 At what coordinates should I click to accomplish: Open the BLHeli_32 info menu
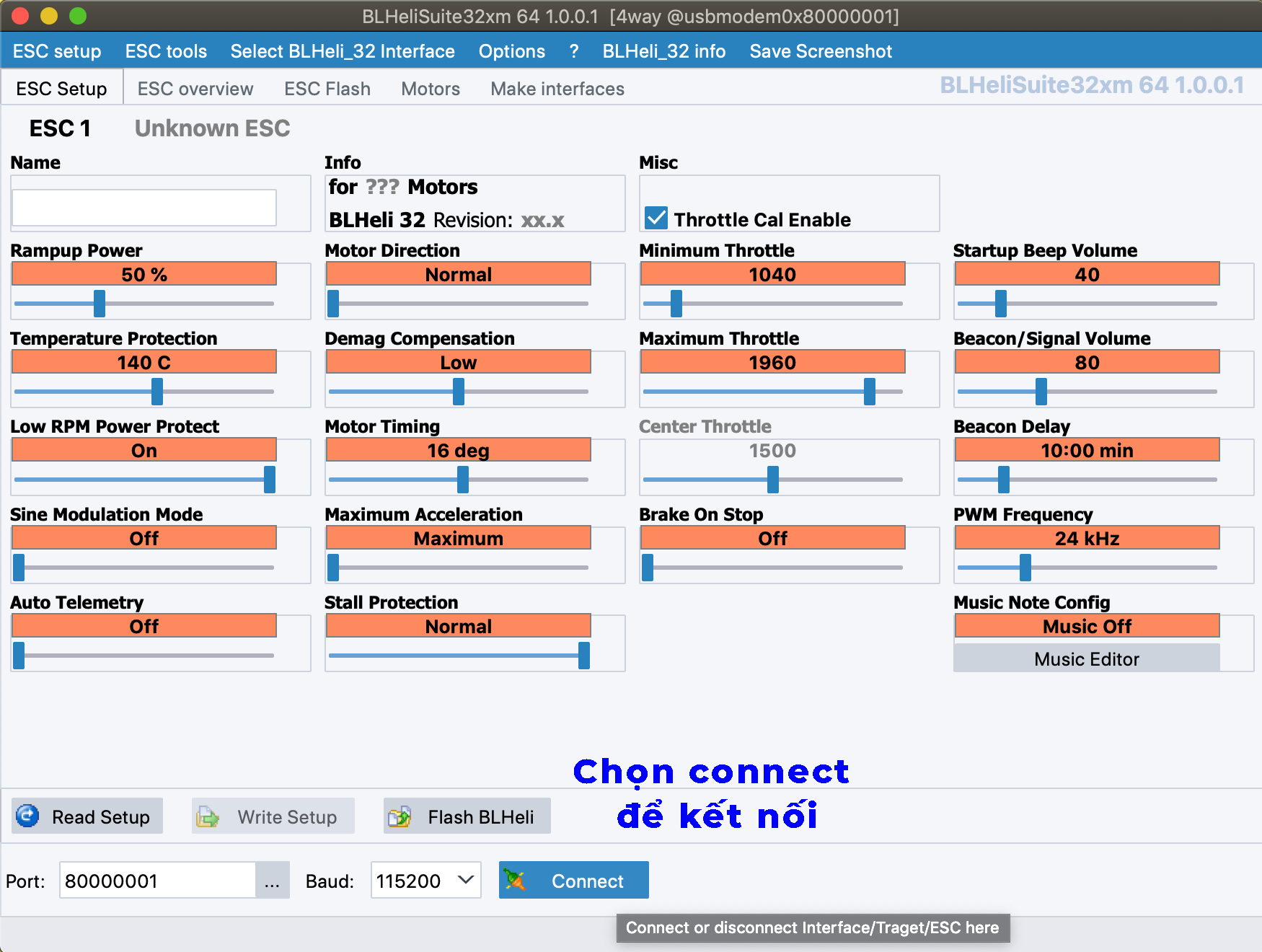pos(664,51)
